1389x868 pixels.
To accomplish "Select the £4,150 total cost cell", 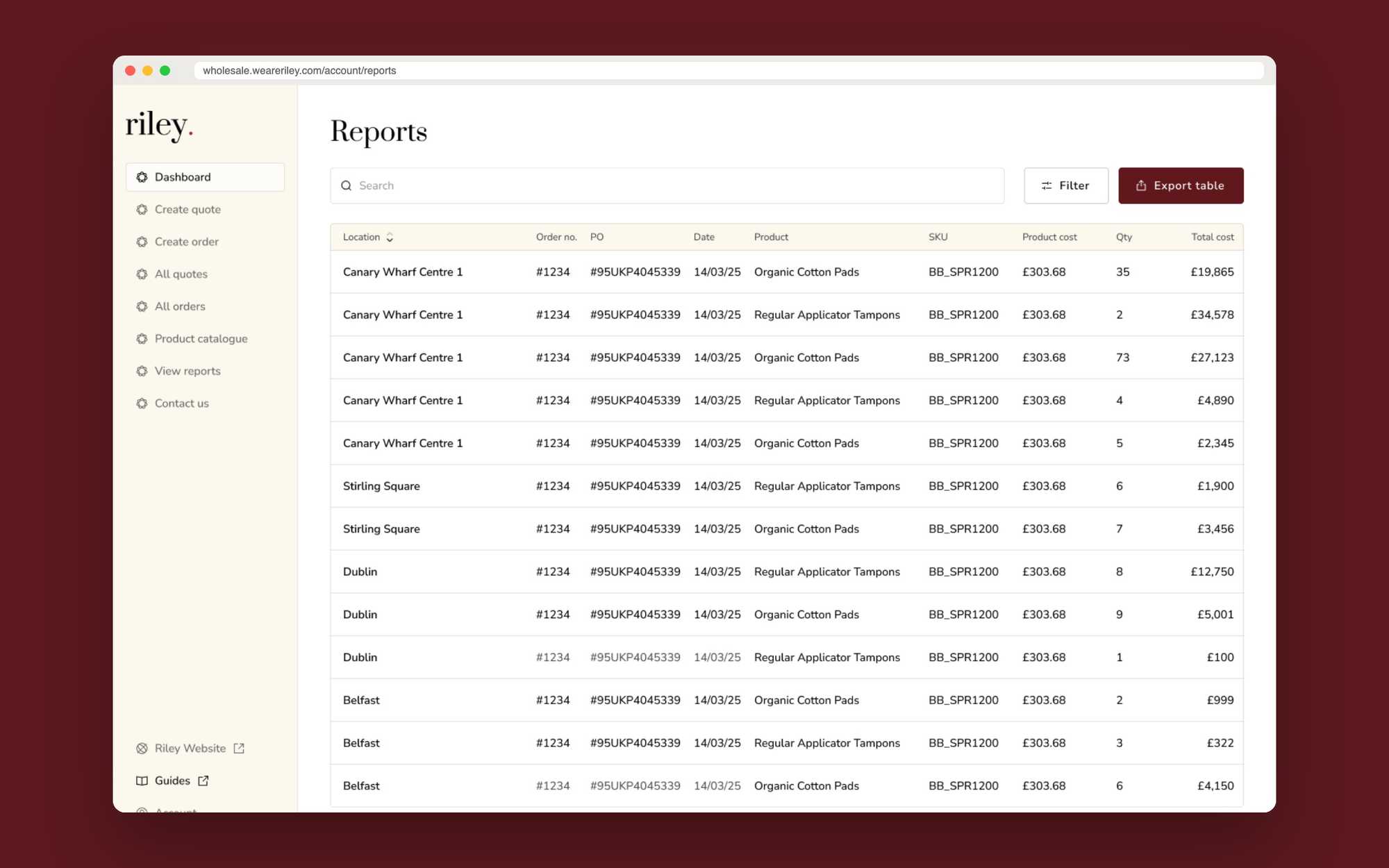I will 1215,786.
